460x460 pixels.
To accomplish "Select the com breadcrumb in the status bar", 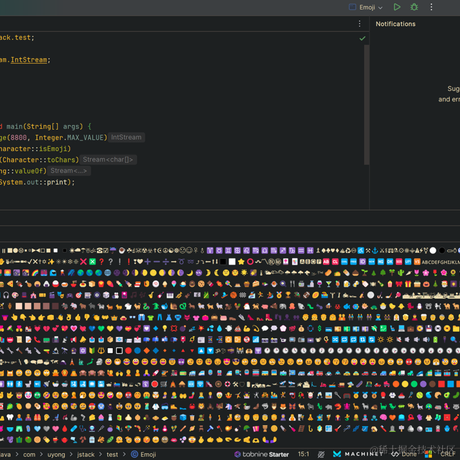I will tap(29, 455).
